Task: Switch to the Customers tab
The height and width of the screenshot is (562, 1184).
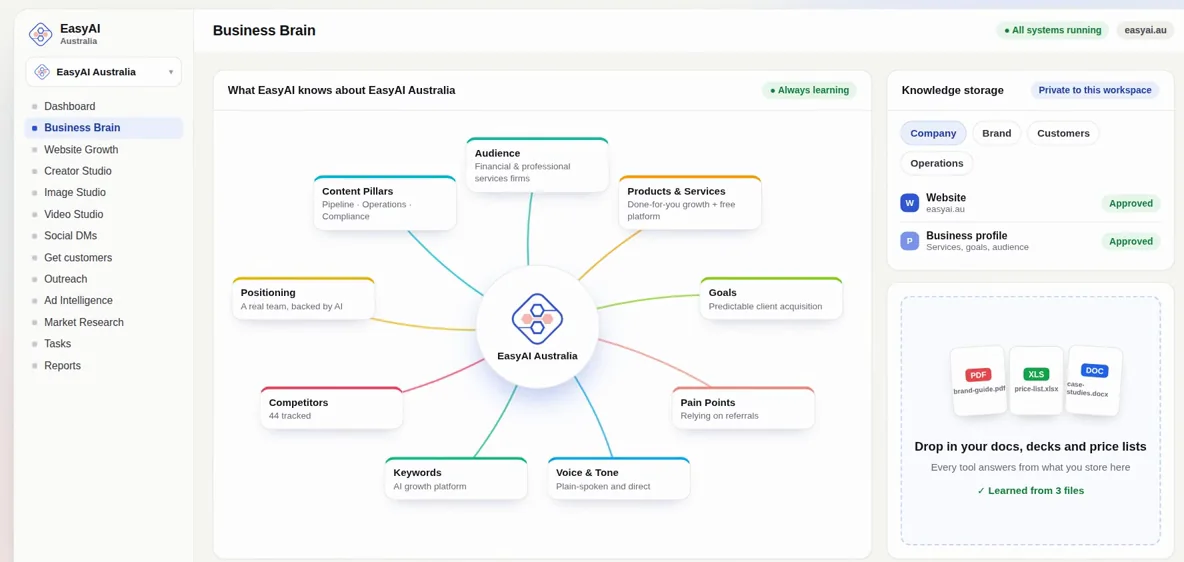Action: (1063, 133)
